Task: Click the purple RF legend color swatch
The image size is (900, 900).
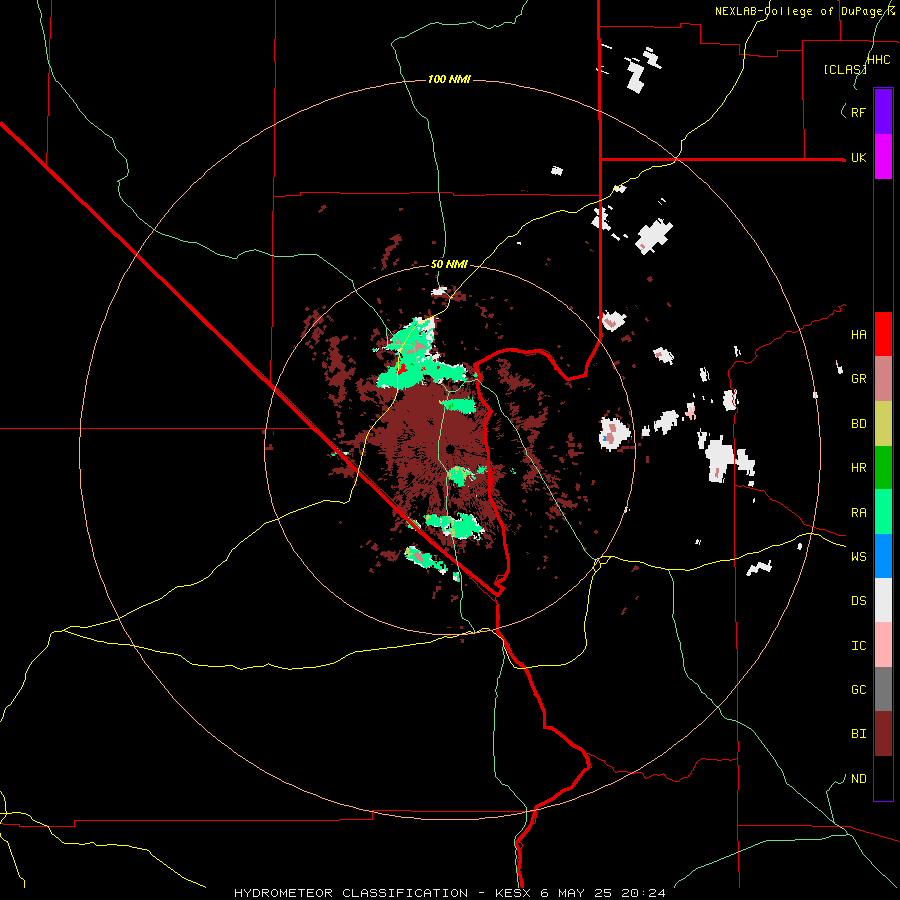Action: click(883, 112)
